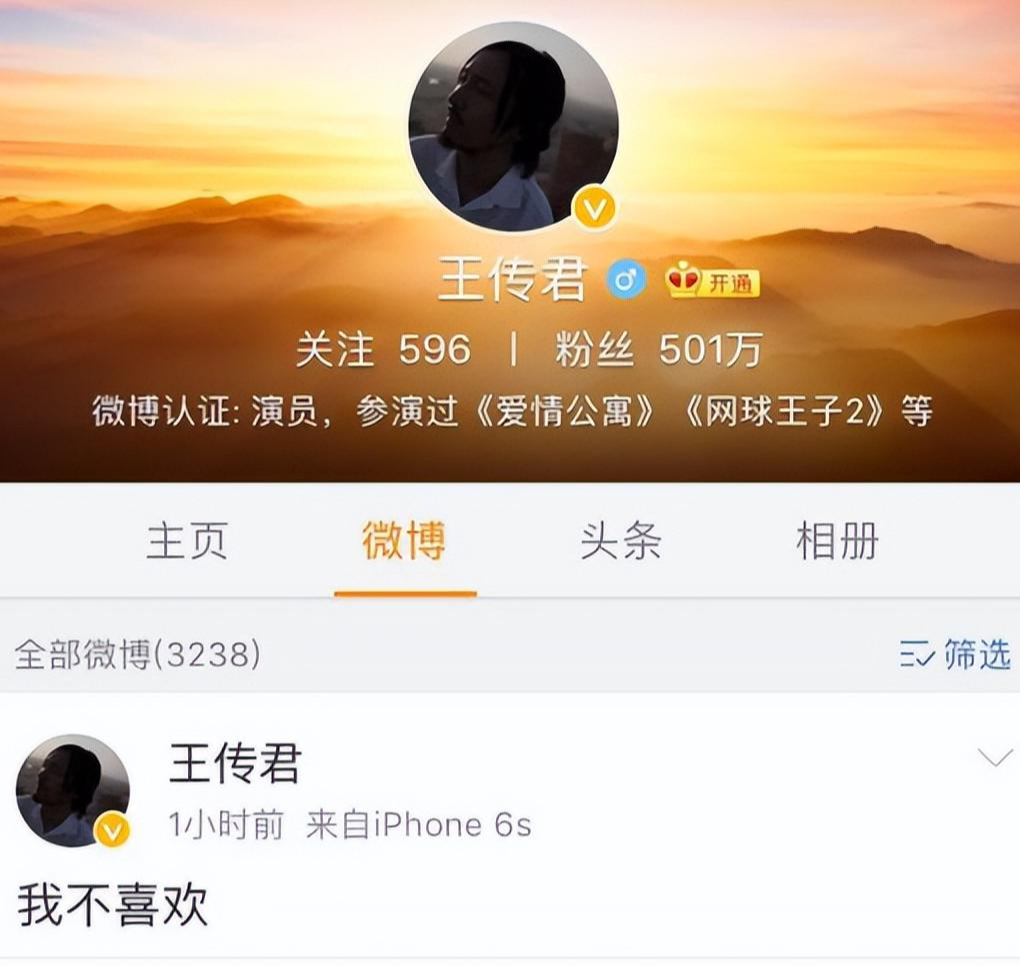1020x966 pixels.
Task: Click the verified V badge on post avatar
Action: tap(112, 829)
